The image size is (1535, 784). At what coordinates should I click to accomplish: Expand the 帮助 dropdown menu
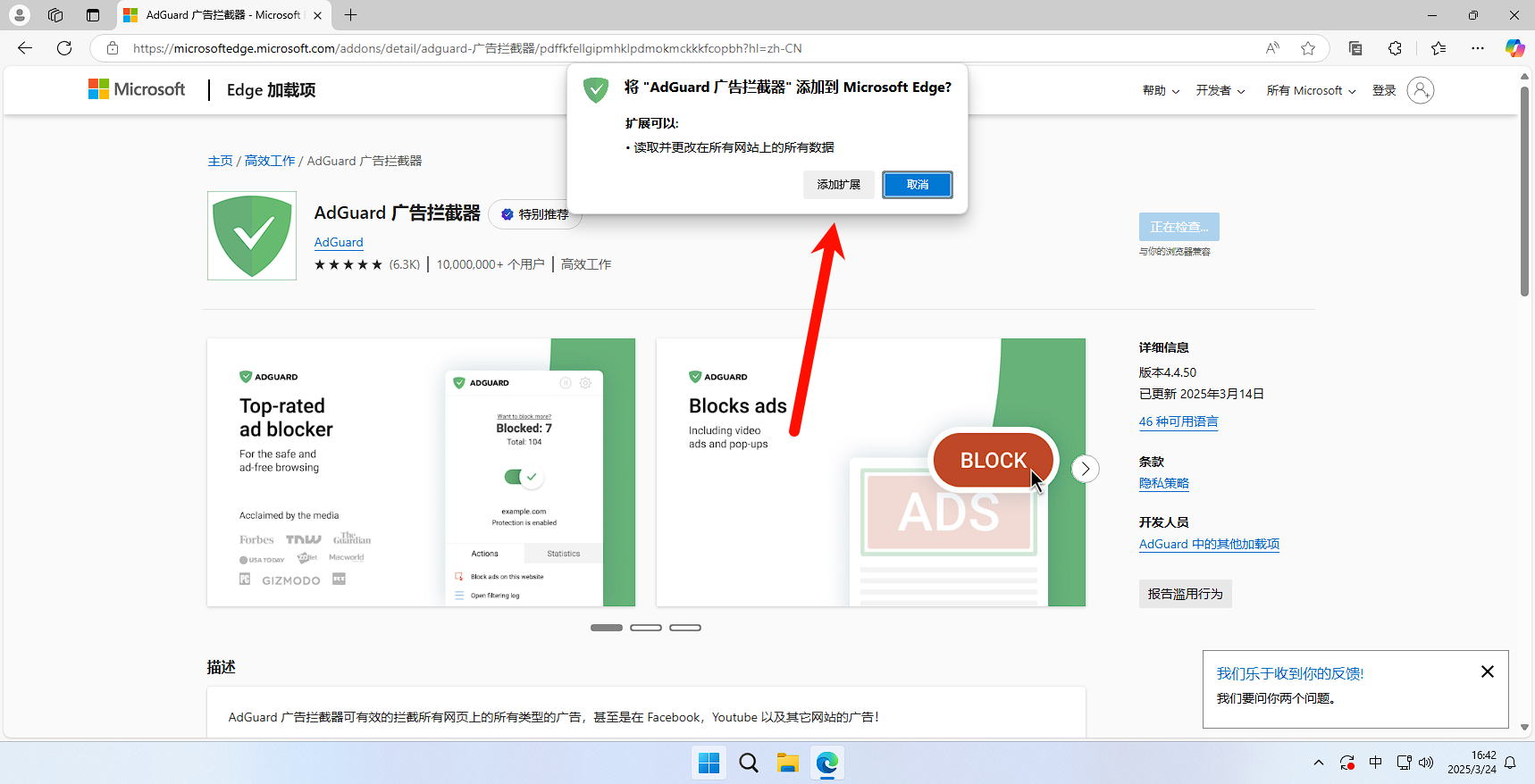(x=1161, y=90)
